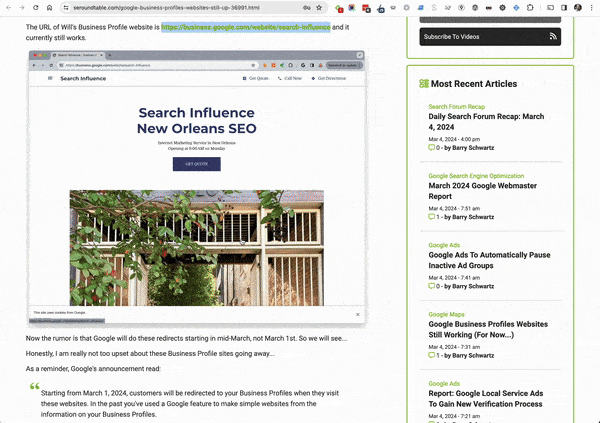Reload the page with the refresh icon
600x423 pixels.
(x=36, y=7)
